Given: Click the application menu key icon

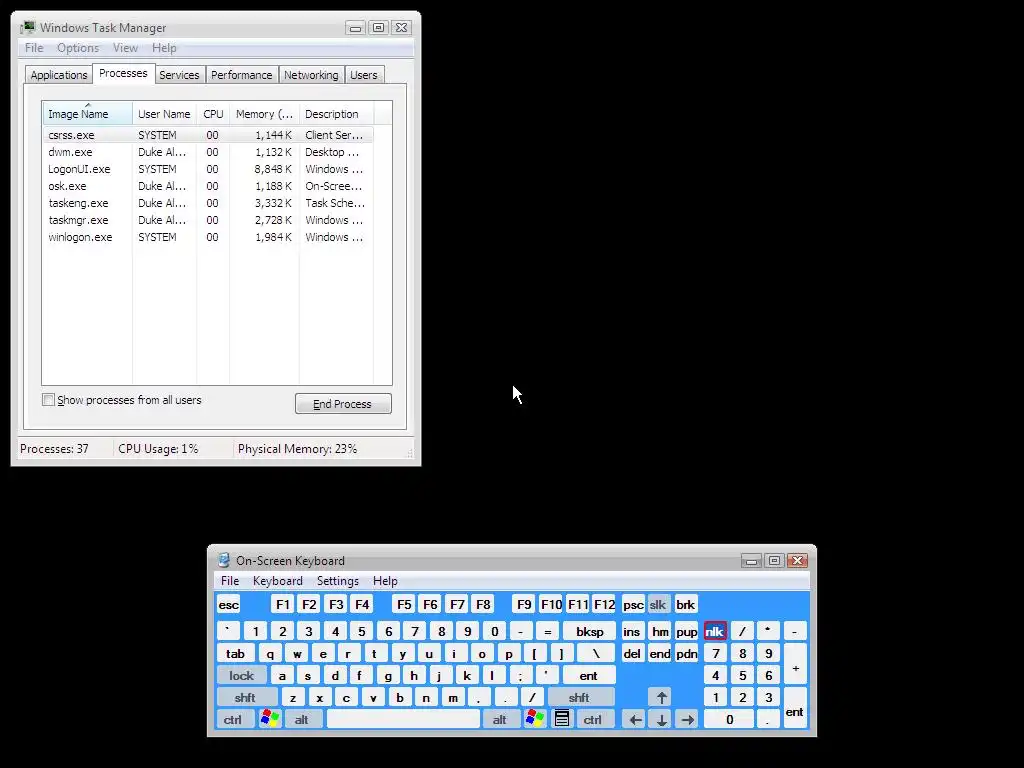Looking at the screenshot, I should [562, 719].
